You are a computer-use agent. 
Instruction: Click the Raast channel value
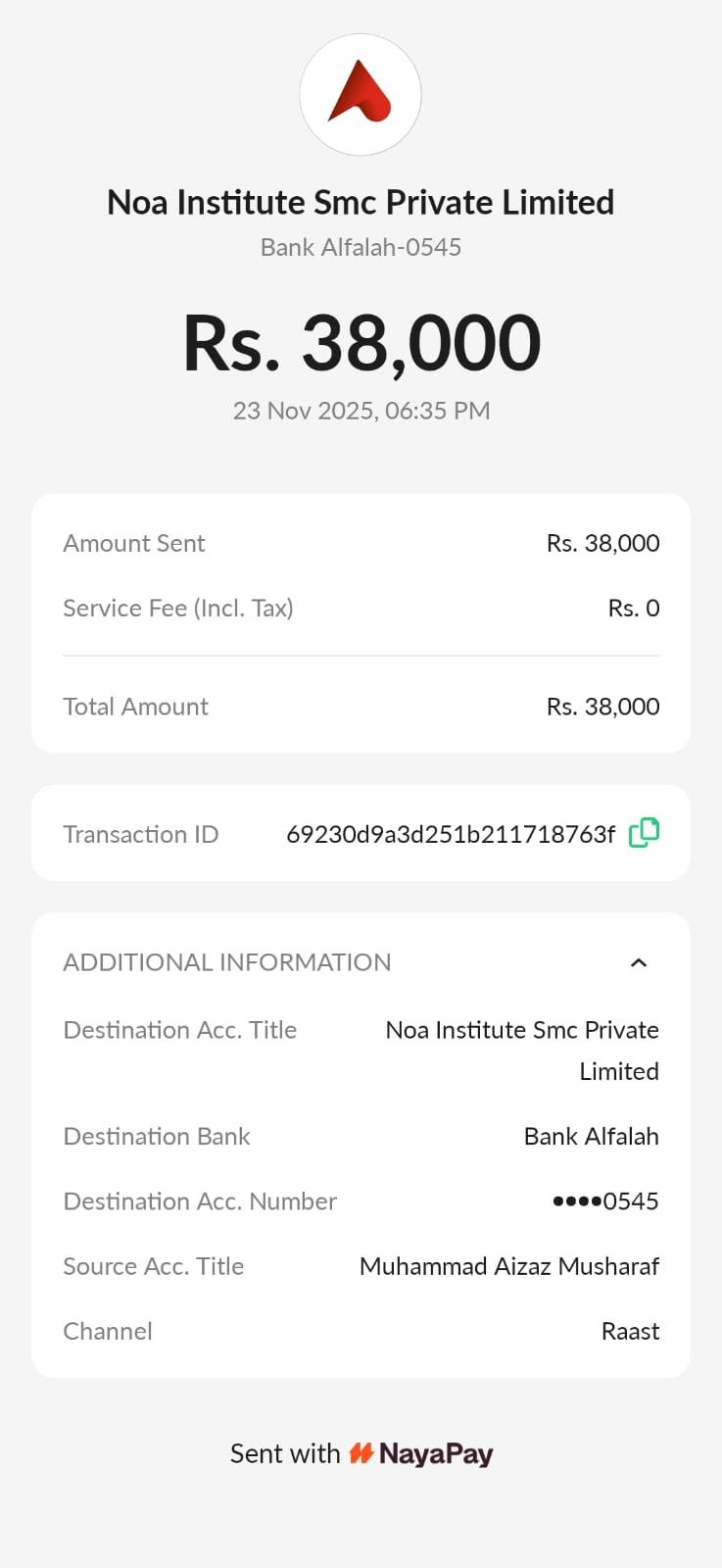630,1331
